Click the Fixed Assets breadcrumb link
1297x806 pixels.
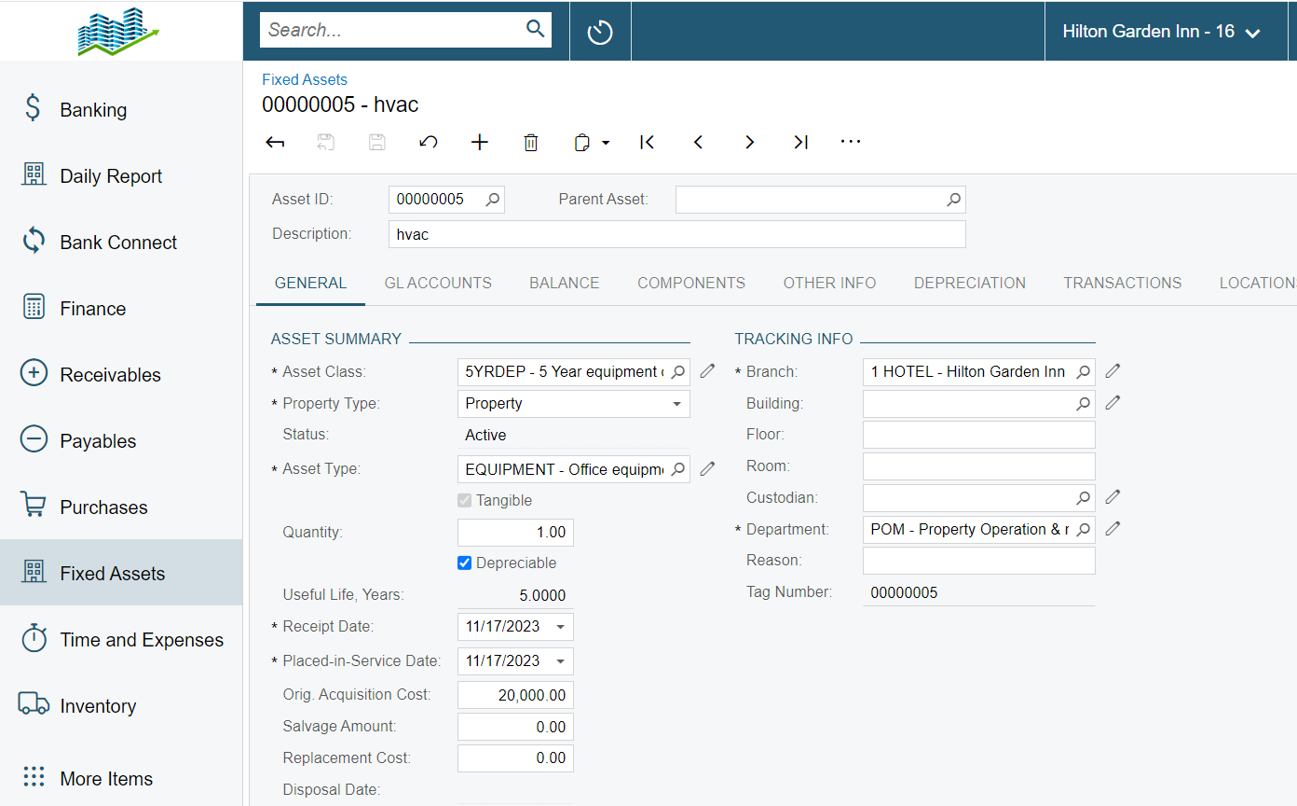tap(305, 80)
